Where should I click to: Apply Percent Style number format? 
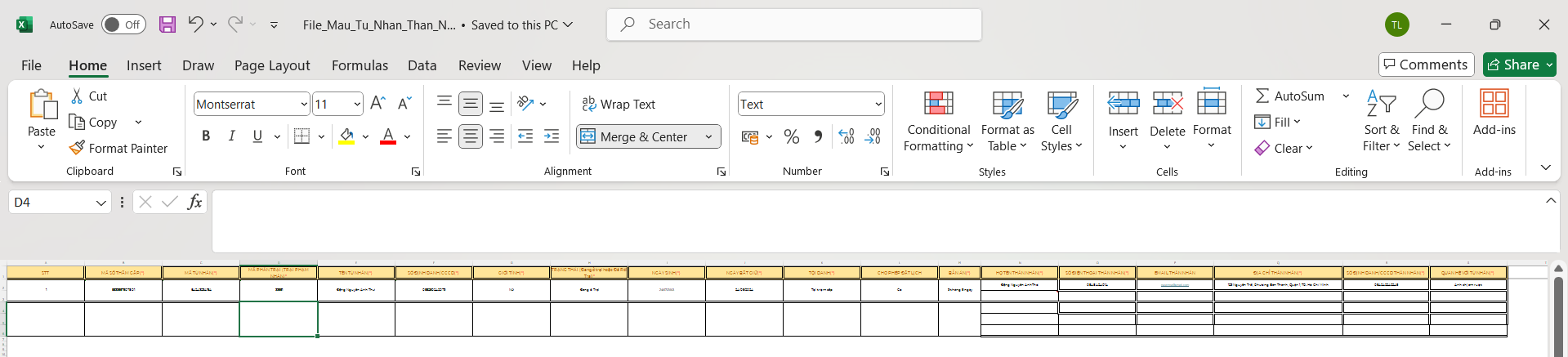791,136
